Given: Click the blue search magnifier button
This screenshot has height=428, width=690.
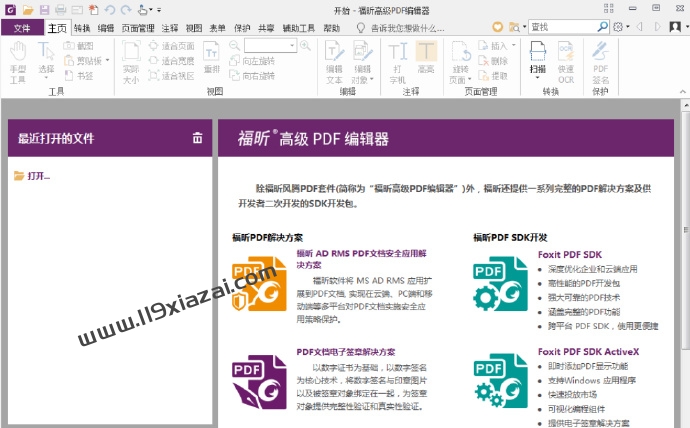Looking at the screenshot, I should (602, 27).
